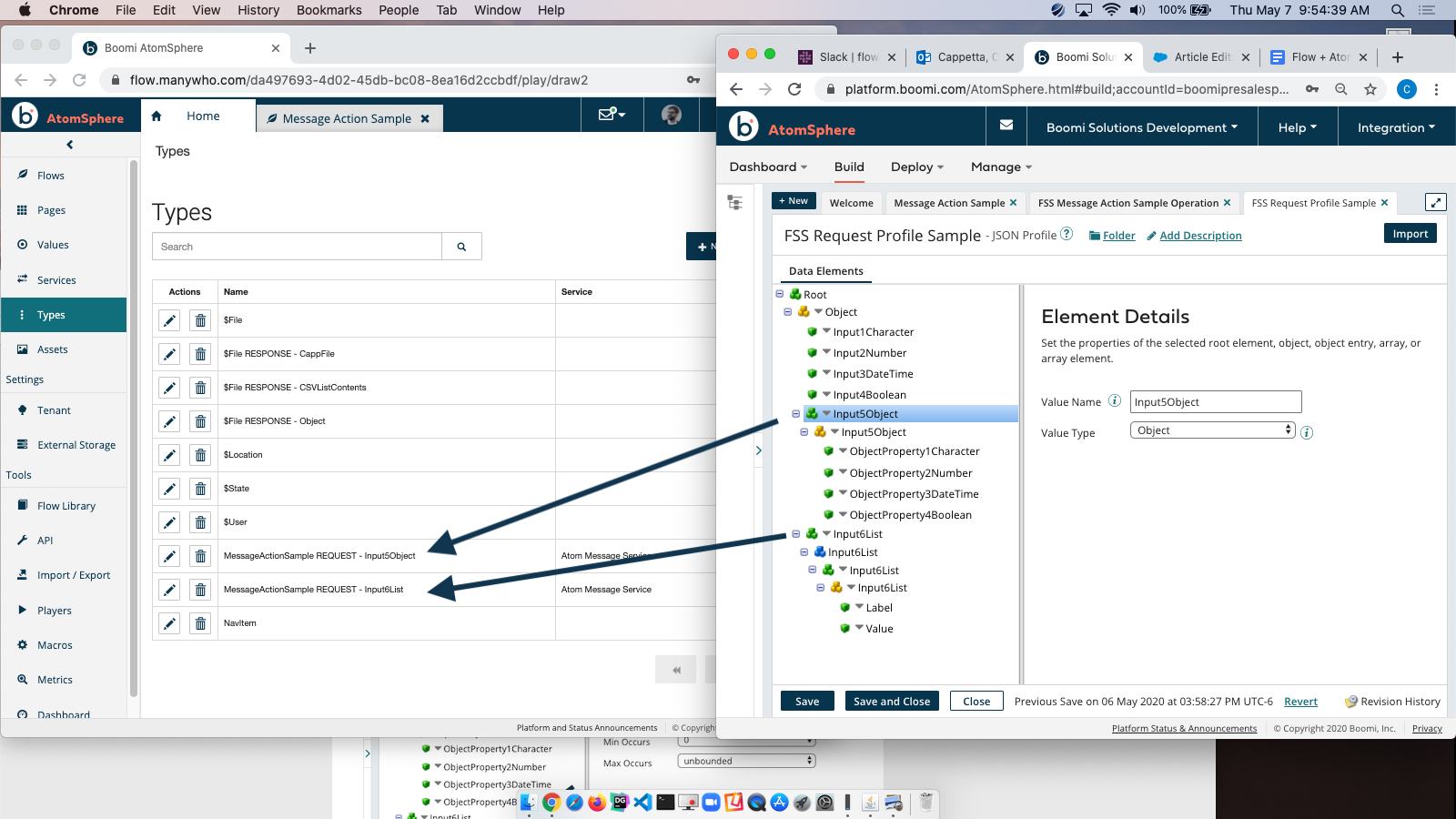The image size is (1456, 819).
Task: Delete the $File RESPONSE - Object type
Action: click(200, 421)
